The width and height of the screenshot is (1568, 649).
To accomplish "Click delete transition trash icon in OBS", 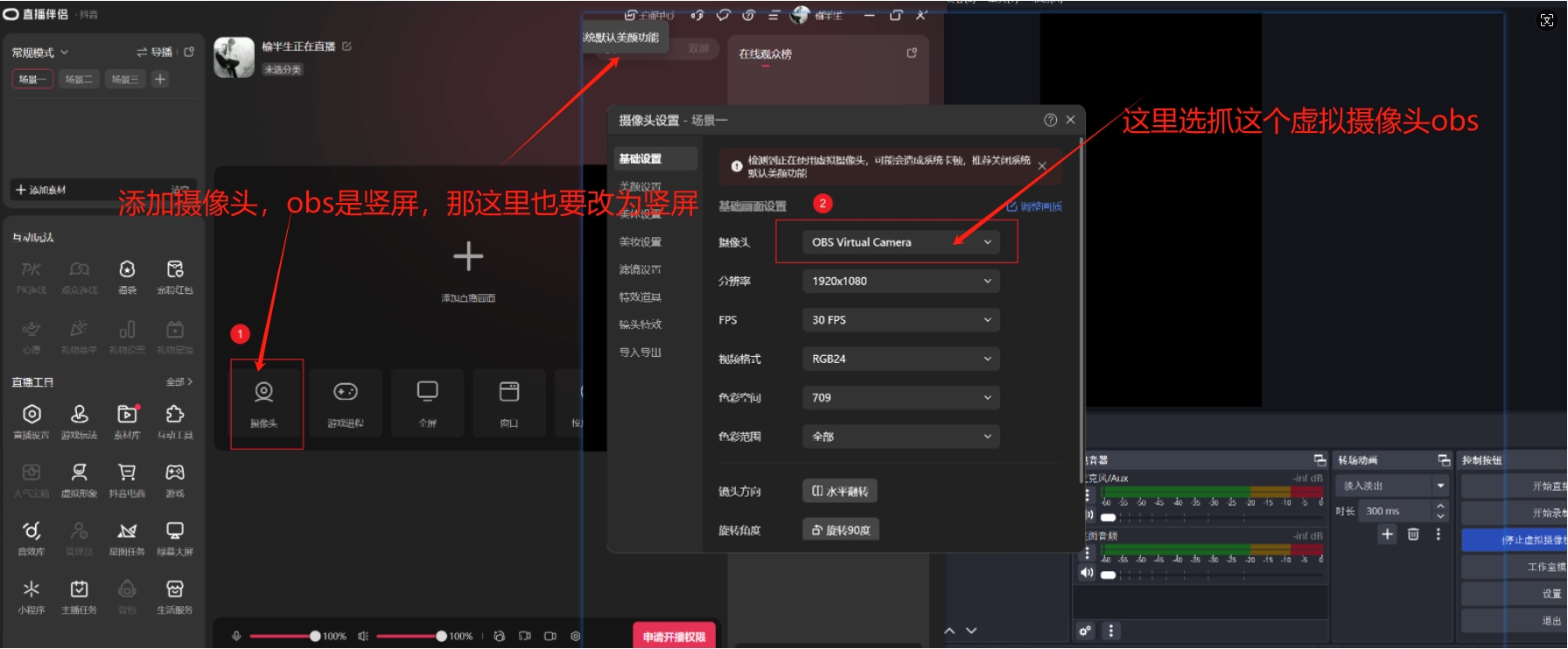I will (1413, 534).
